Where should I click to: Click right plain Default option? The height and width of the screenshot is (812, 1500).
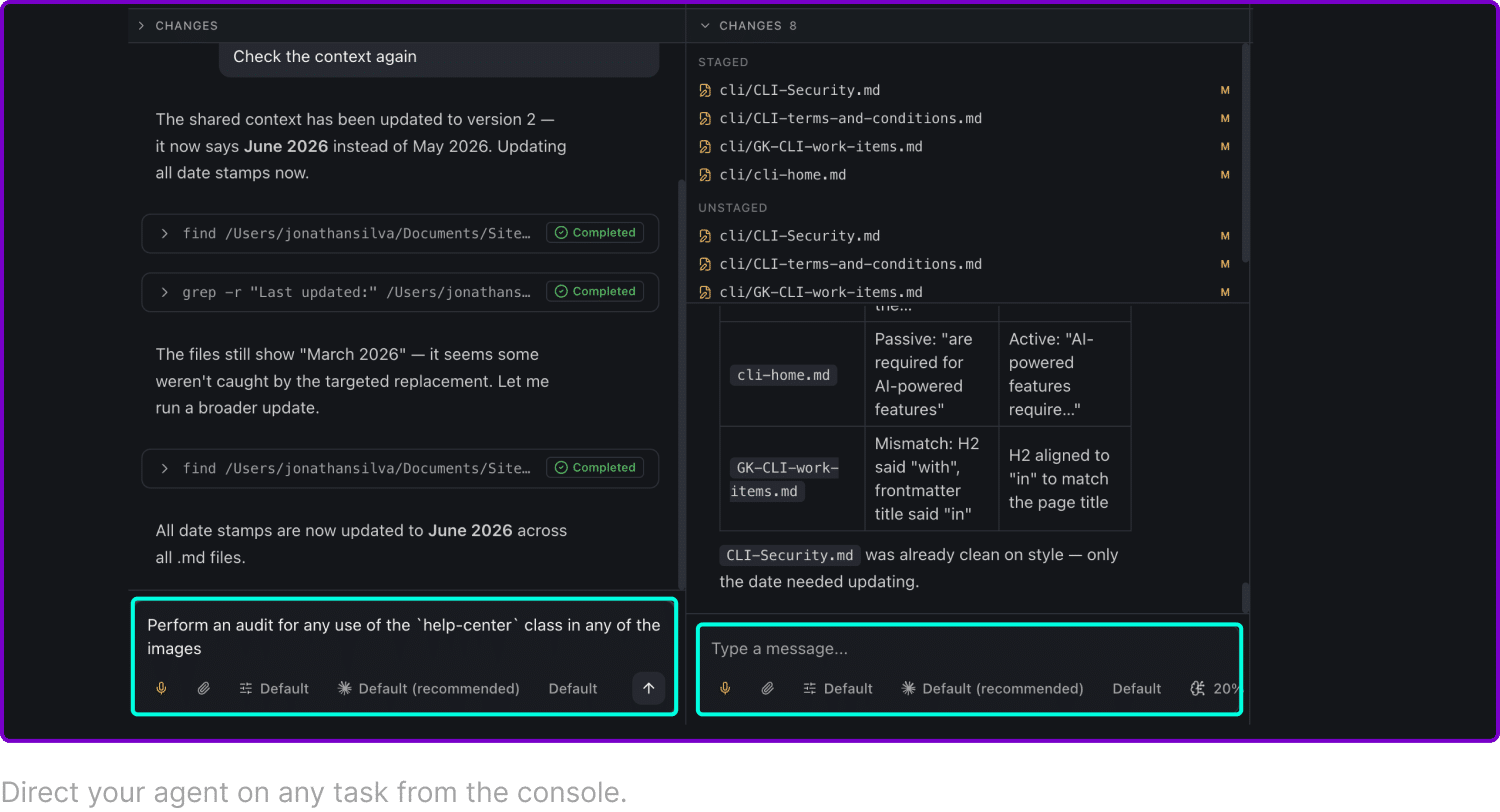pyautogui.click(x=1137, y=688)
